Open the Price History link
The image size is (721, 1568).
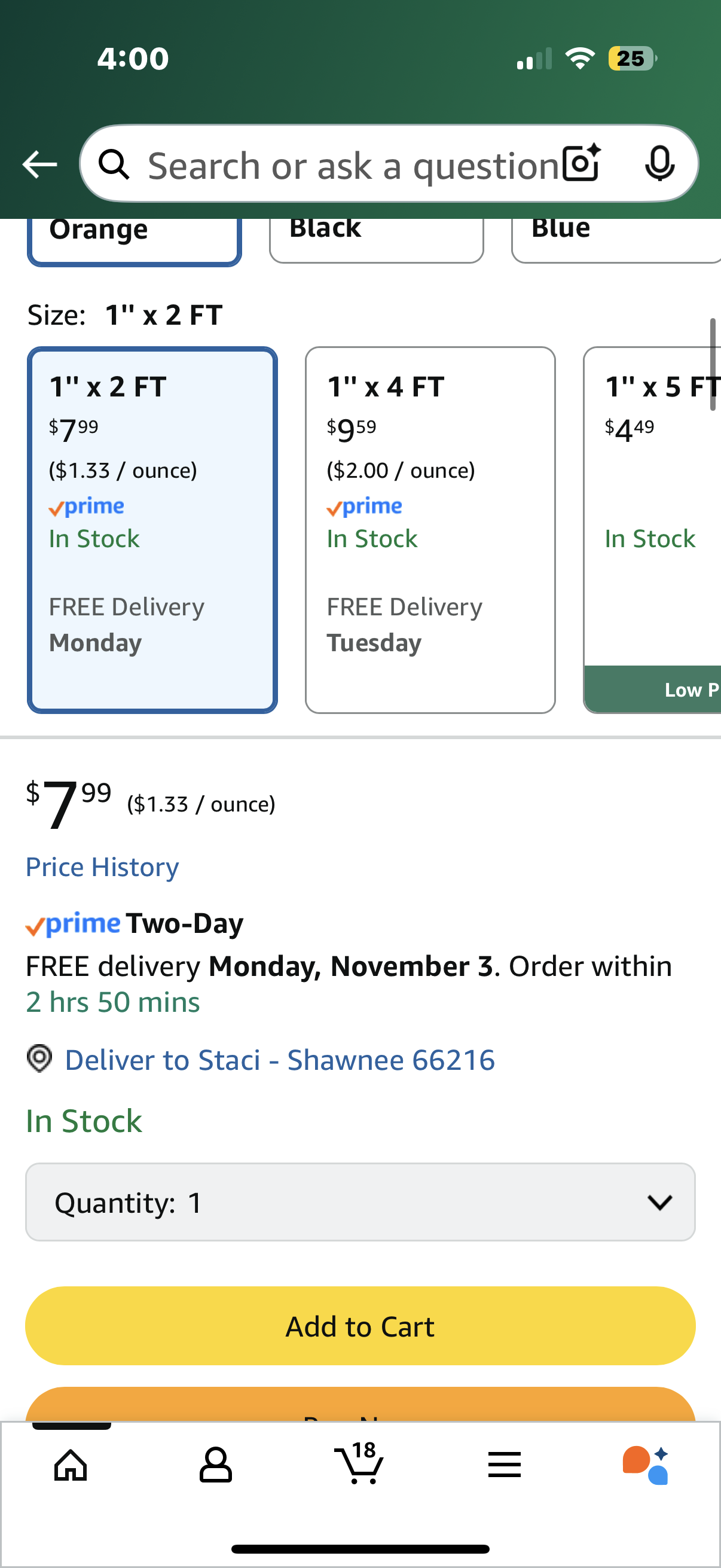[x=102, y=867]
